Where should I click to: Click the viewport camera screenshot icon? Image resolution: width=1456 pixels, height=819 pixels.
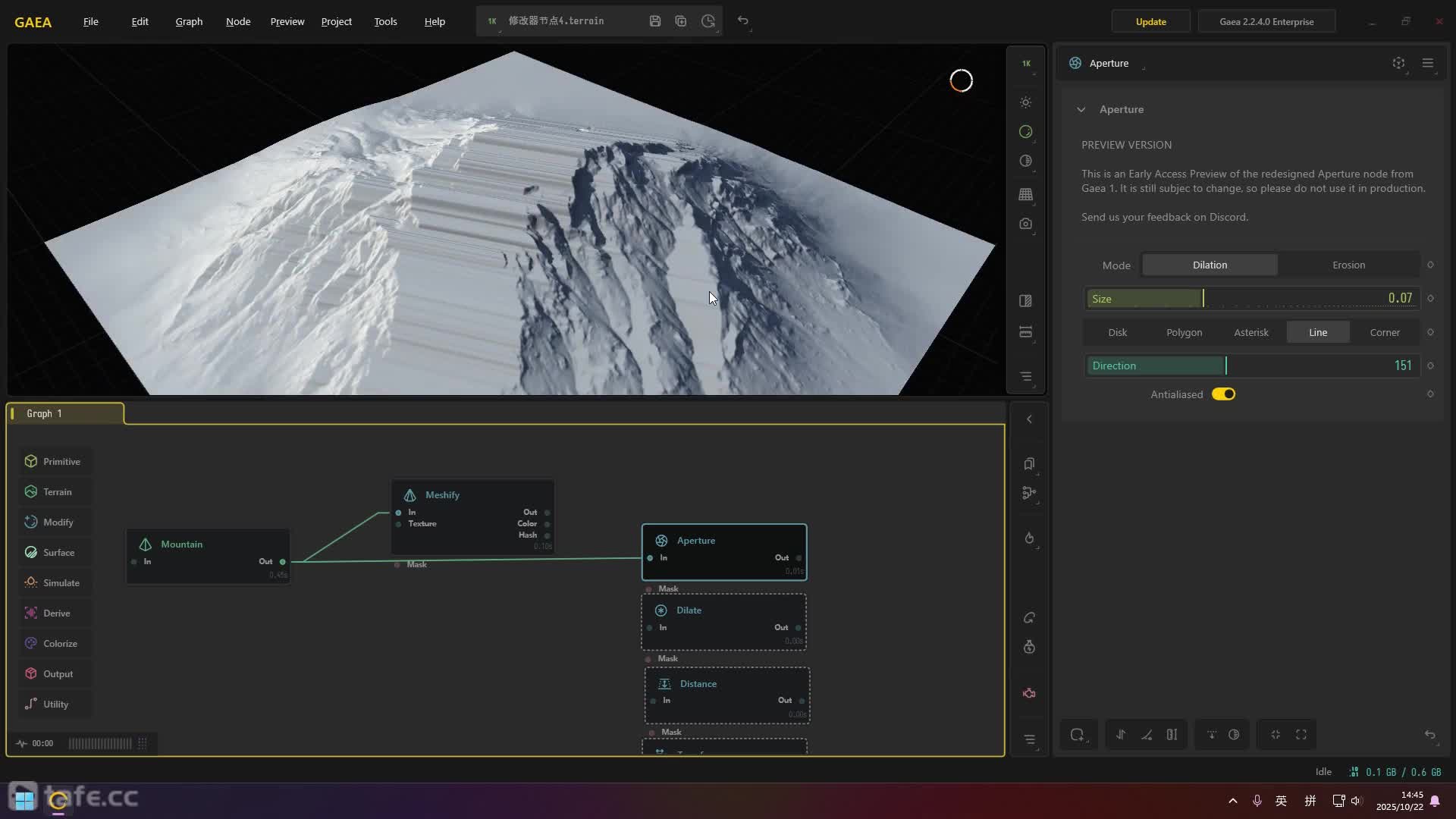tap(1026, 224)
